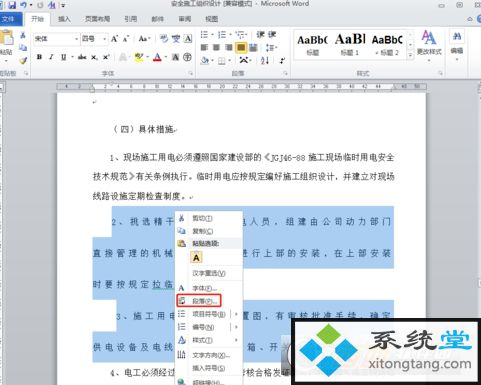The width and height of the screenshot is (481, 385).
Task: Click the Format Painter brush icon
Action: pyautogui.click(x=23, y=61)
